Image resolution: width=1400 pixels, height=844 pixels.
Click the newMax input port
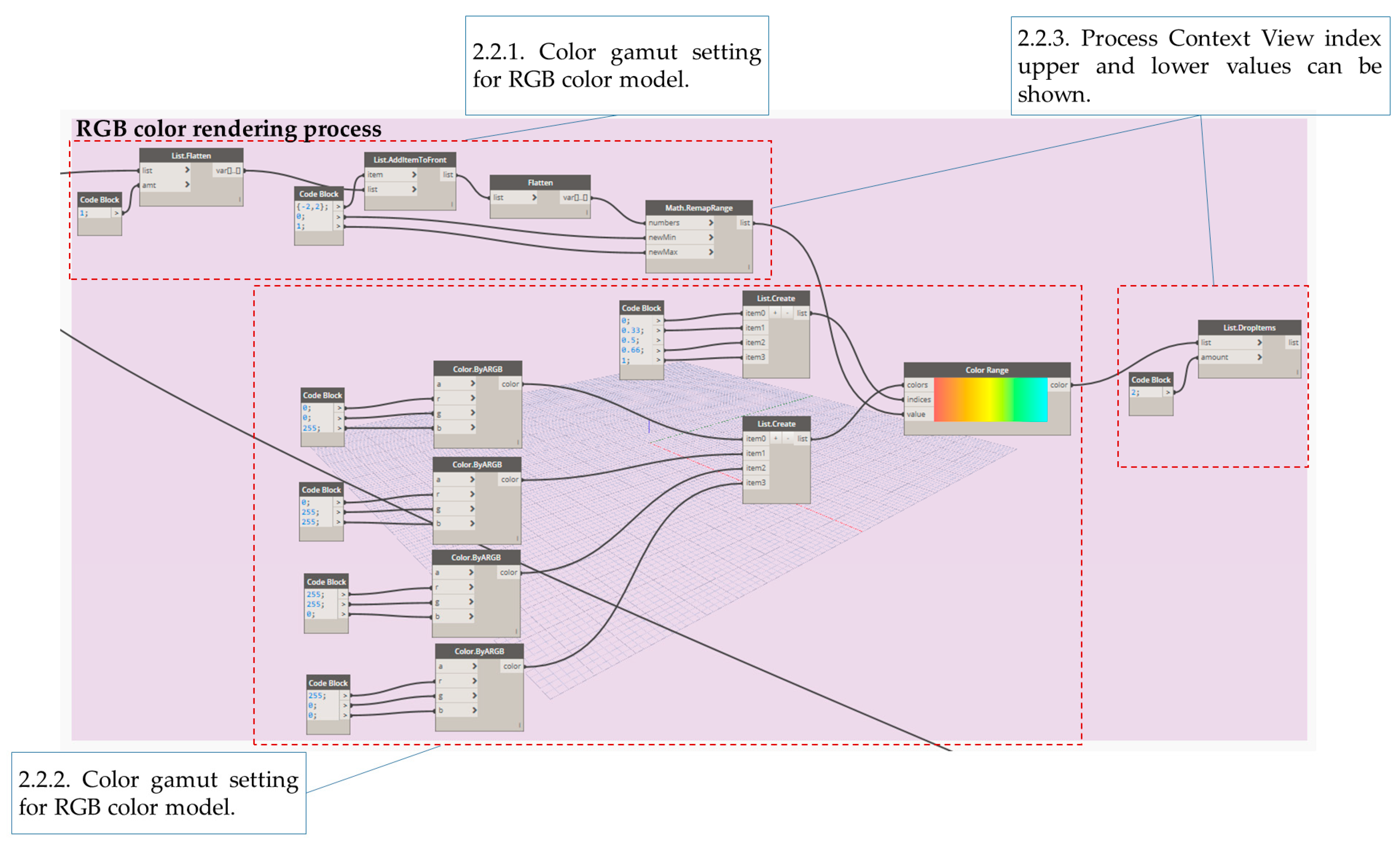(680, 252)
